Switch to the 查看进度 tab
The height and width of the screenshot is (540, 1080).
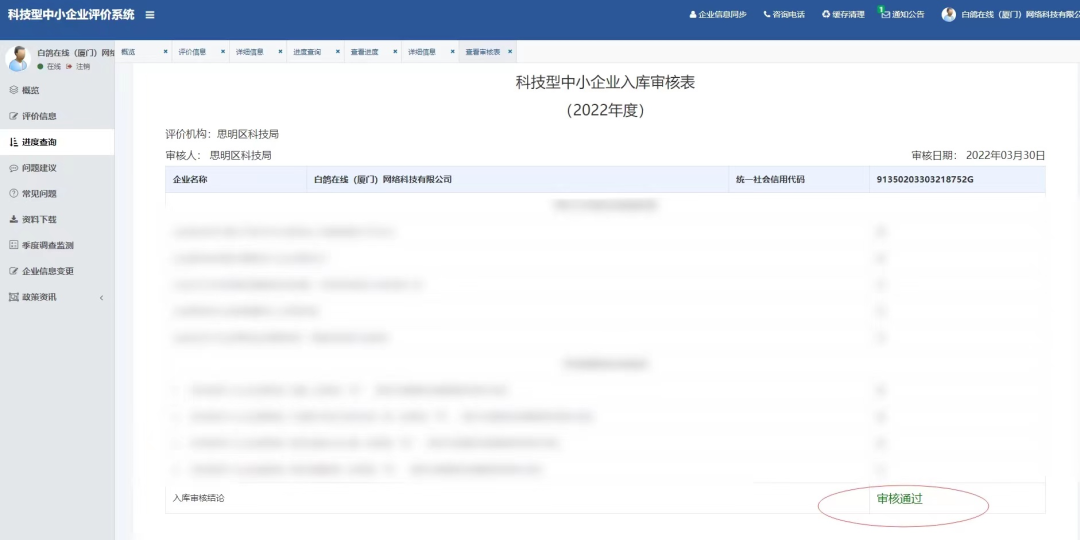pyautogui.click(x=365, y=52)
